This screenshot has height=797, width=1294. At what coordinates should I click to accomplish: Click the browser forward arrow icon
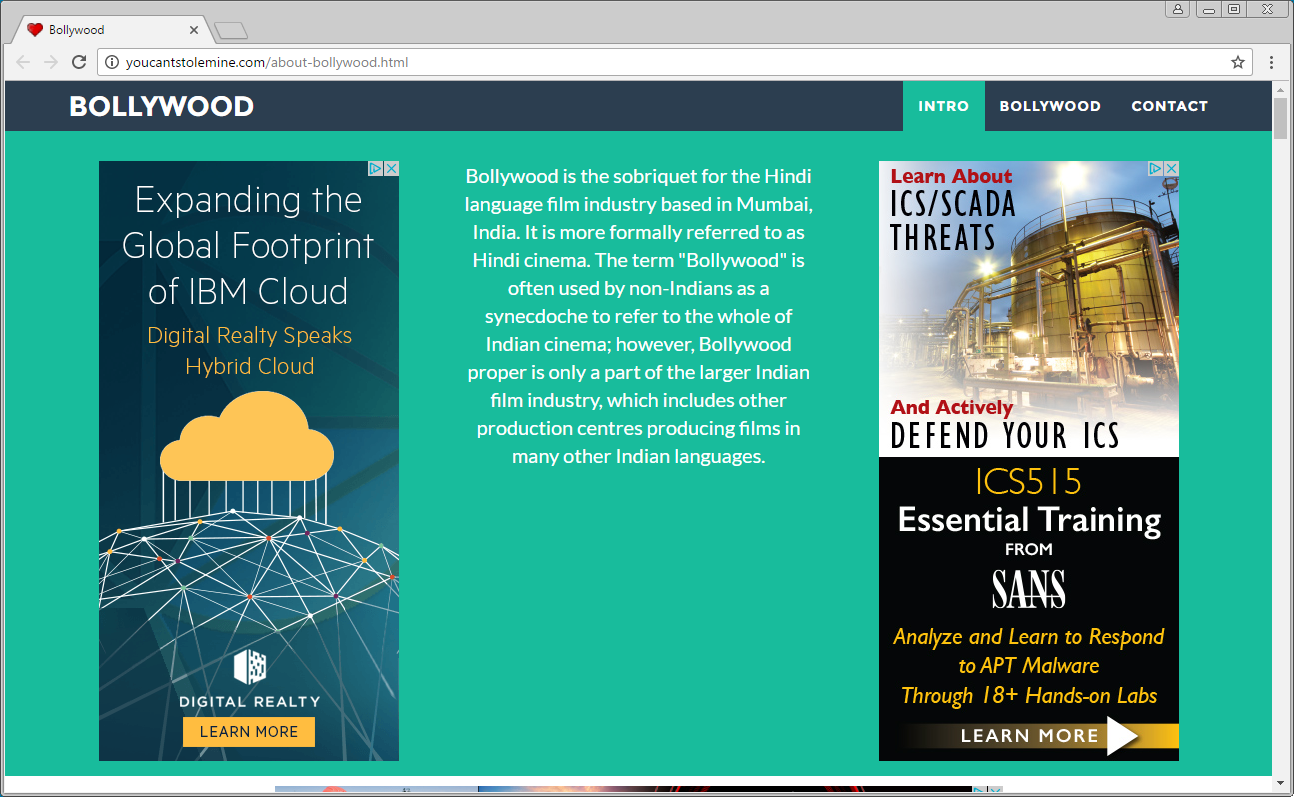coord(50,62)
